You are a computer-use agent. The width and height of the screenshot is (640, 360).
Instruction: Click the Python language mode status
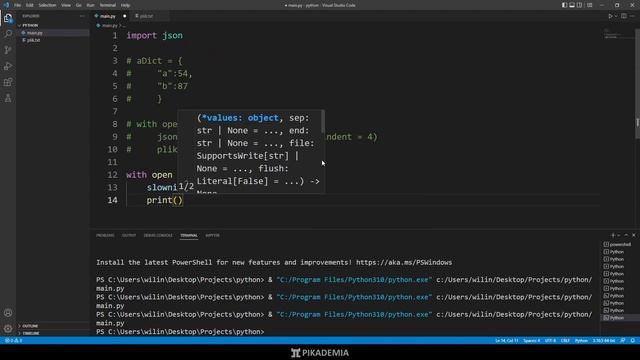581,340
